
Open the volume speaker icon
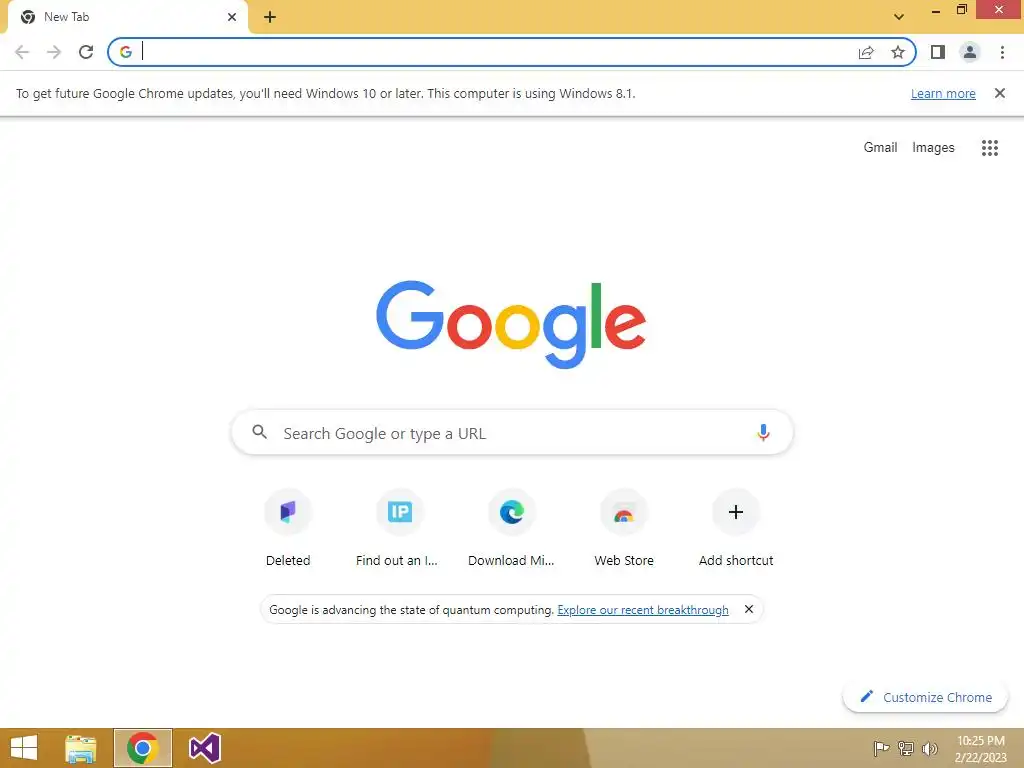pyautogui.click(x=929, y=748)
